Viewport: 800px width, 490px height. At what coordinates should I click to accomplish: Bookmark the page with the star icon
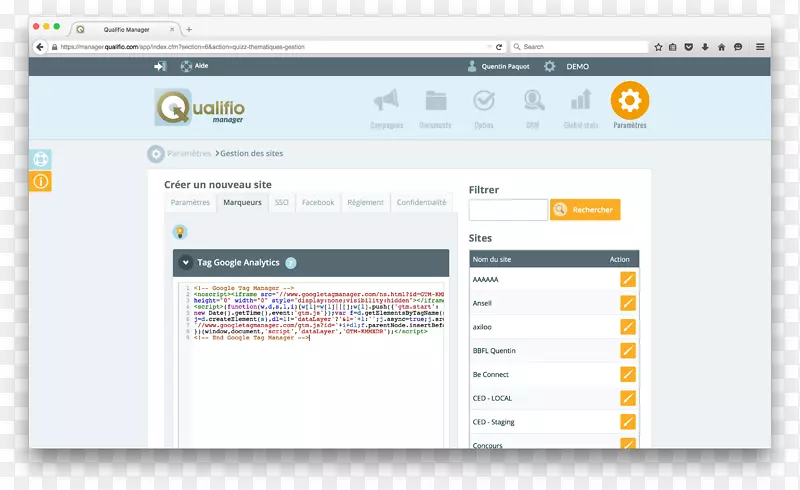coord(658,47)
